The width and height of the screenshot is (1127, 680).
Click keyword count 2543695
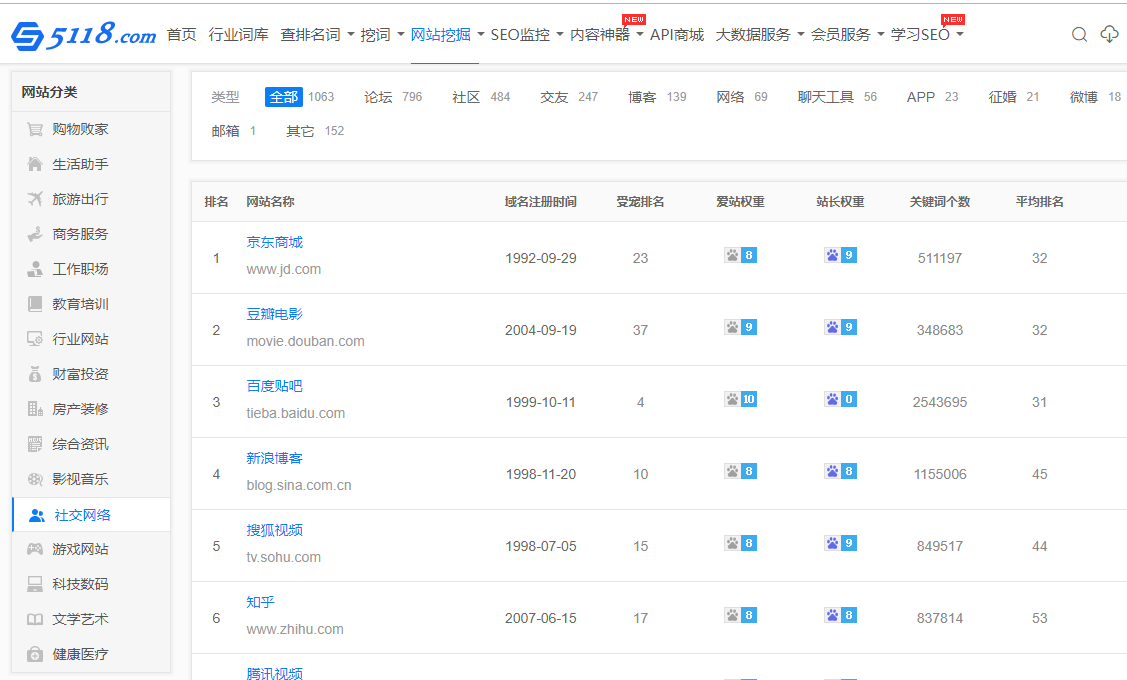point(939,403)
